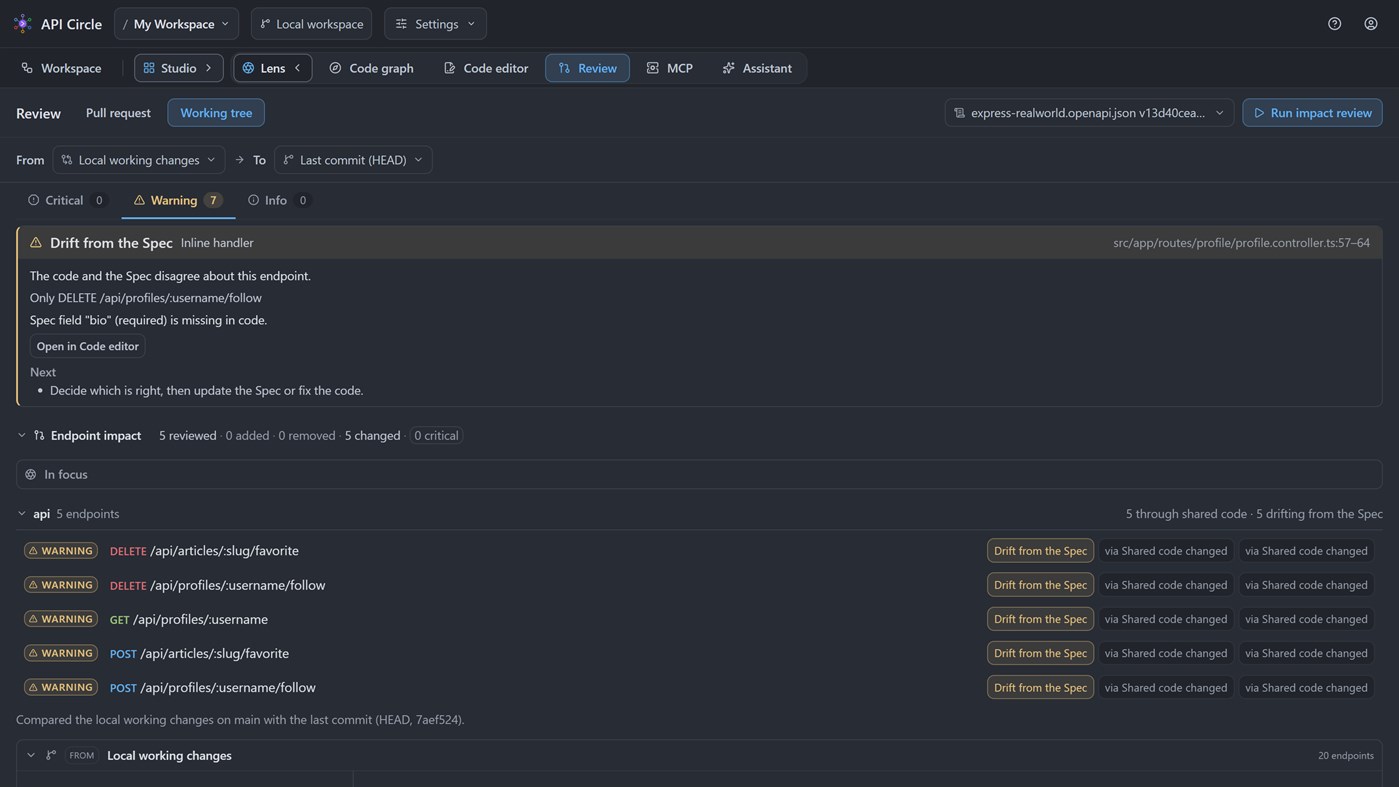Image resolution: width=1399 pixels, height=787 pixels.
Task: Open the Settings dropdown menu
Action: 435,23
